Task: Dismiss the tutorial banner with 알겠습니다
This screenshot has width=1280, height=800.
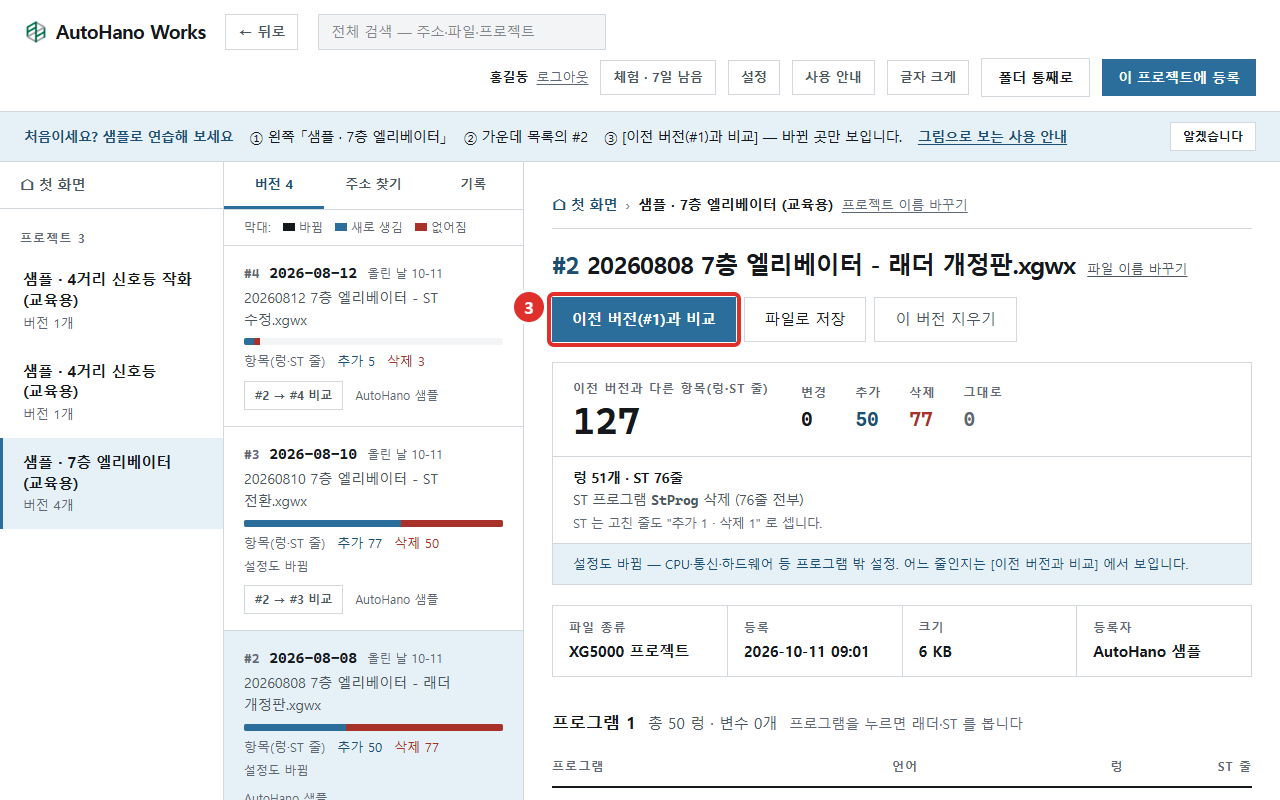Action: (1213, 137)
